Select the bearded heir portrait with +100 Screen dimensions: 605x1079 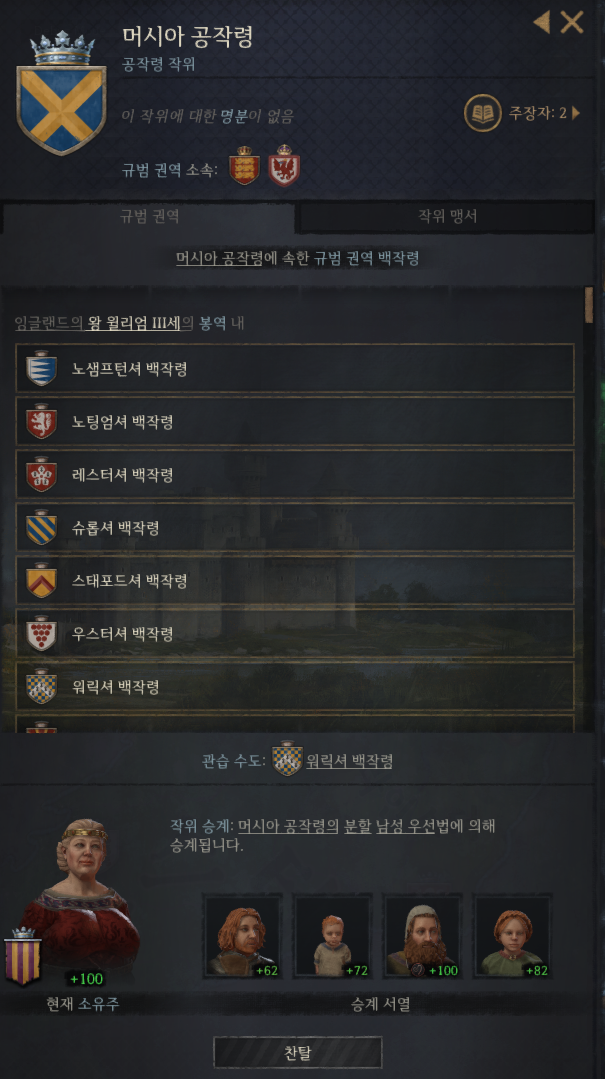click(x=423, y=936)
